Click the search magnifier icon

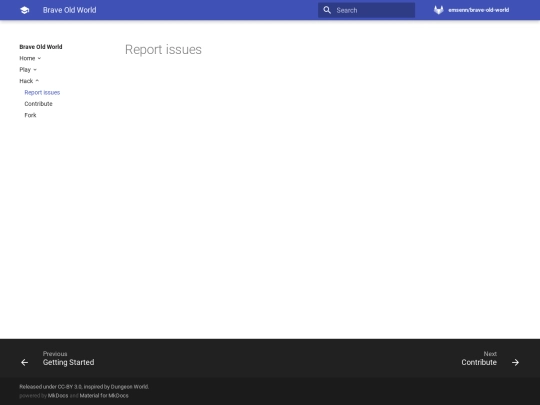pyautogui.click(x=327, y=10)
